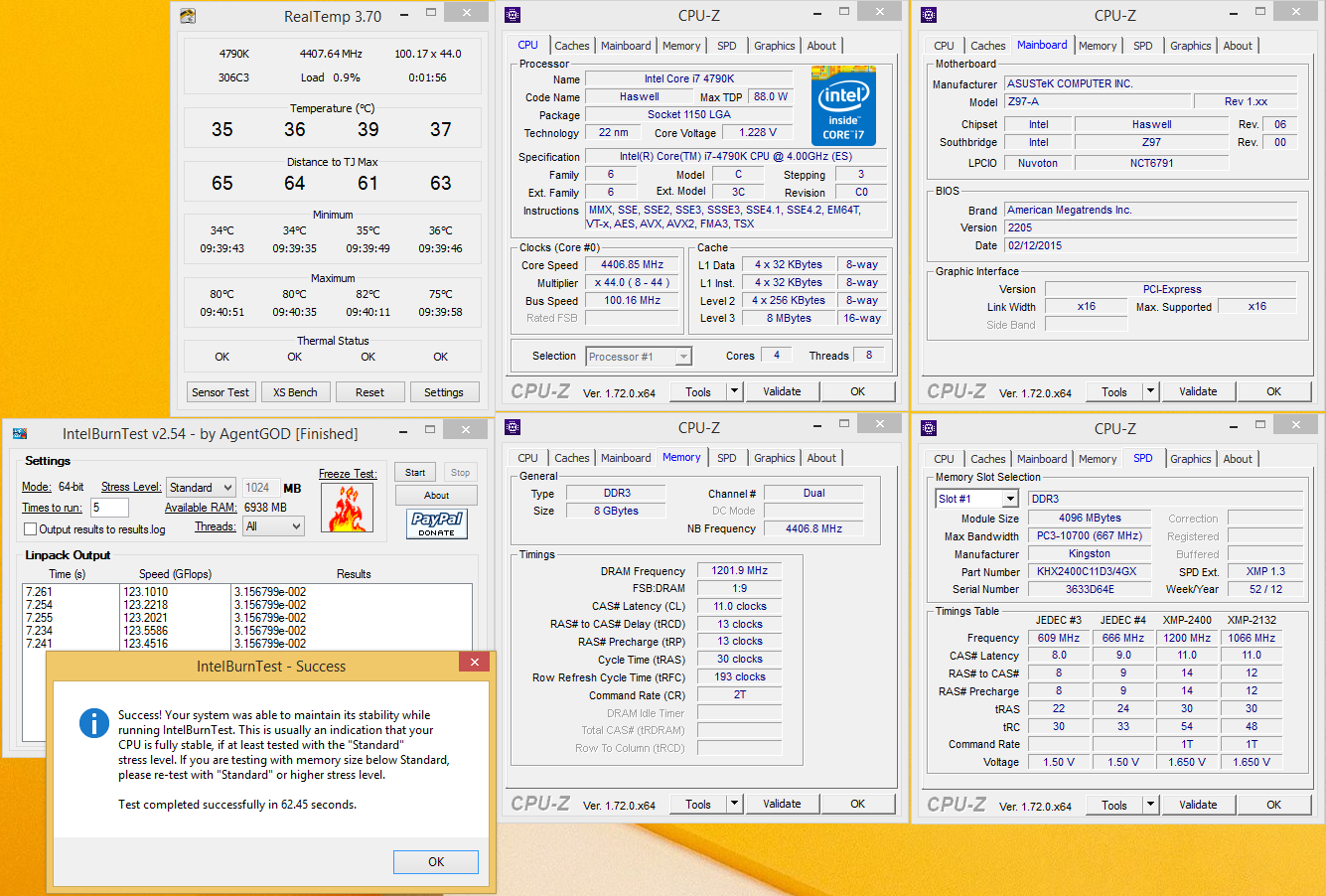Click the Times to run input field
Image resolution: width=1326 pixels, height=896 pixels.
109,508
